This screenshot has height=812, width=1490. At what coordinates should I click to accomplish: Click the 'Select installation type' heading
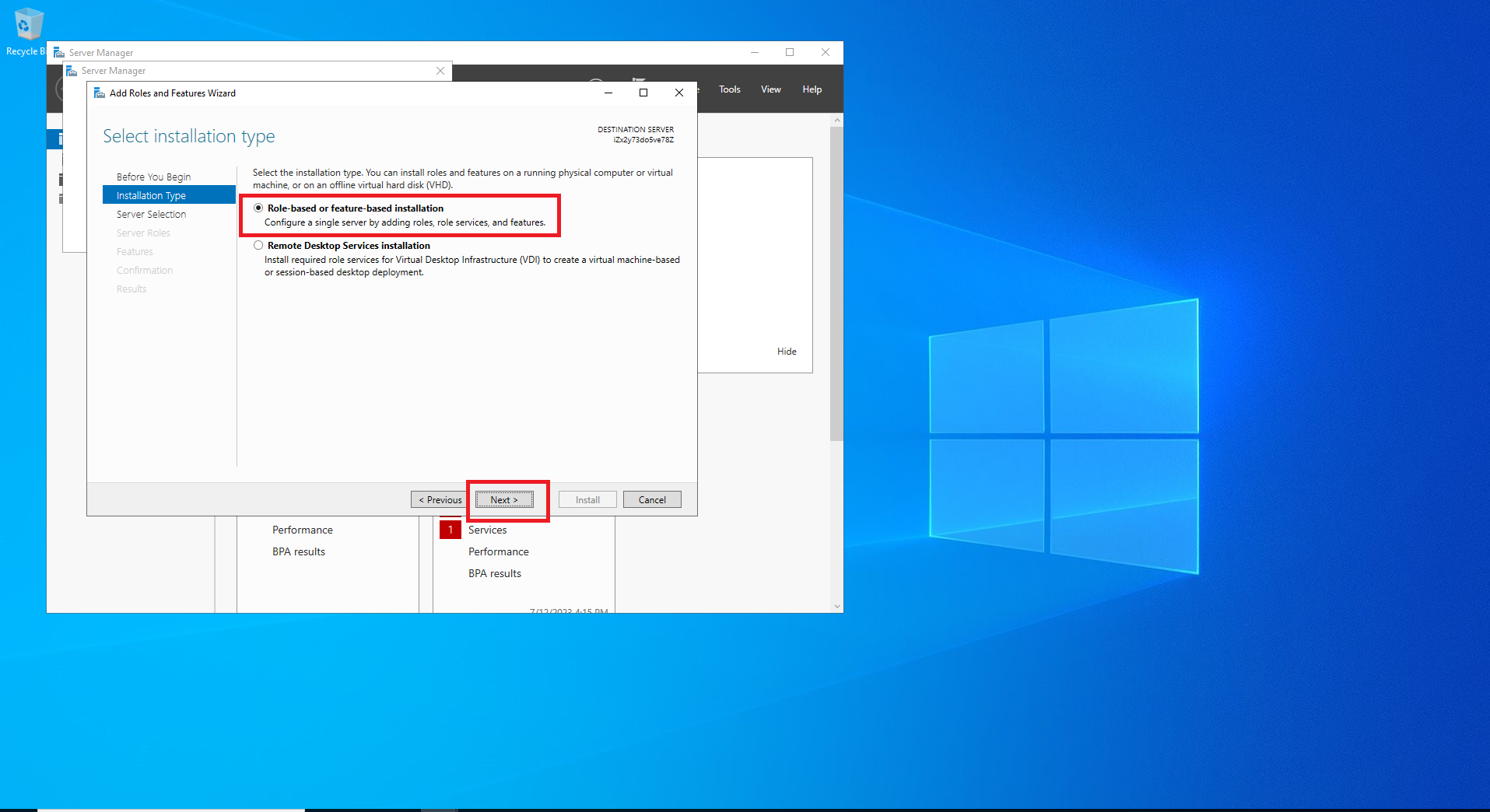coord(189,136)
